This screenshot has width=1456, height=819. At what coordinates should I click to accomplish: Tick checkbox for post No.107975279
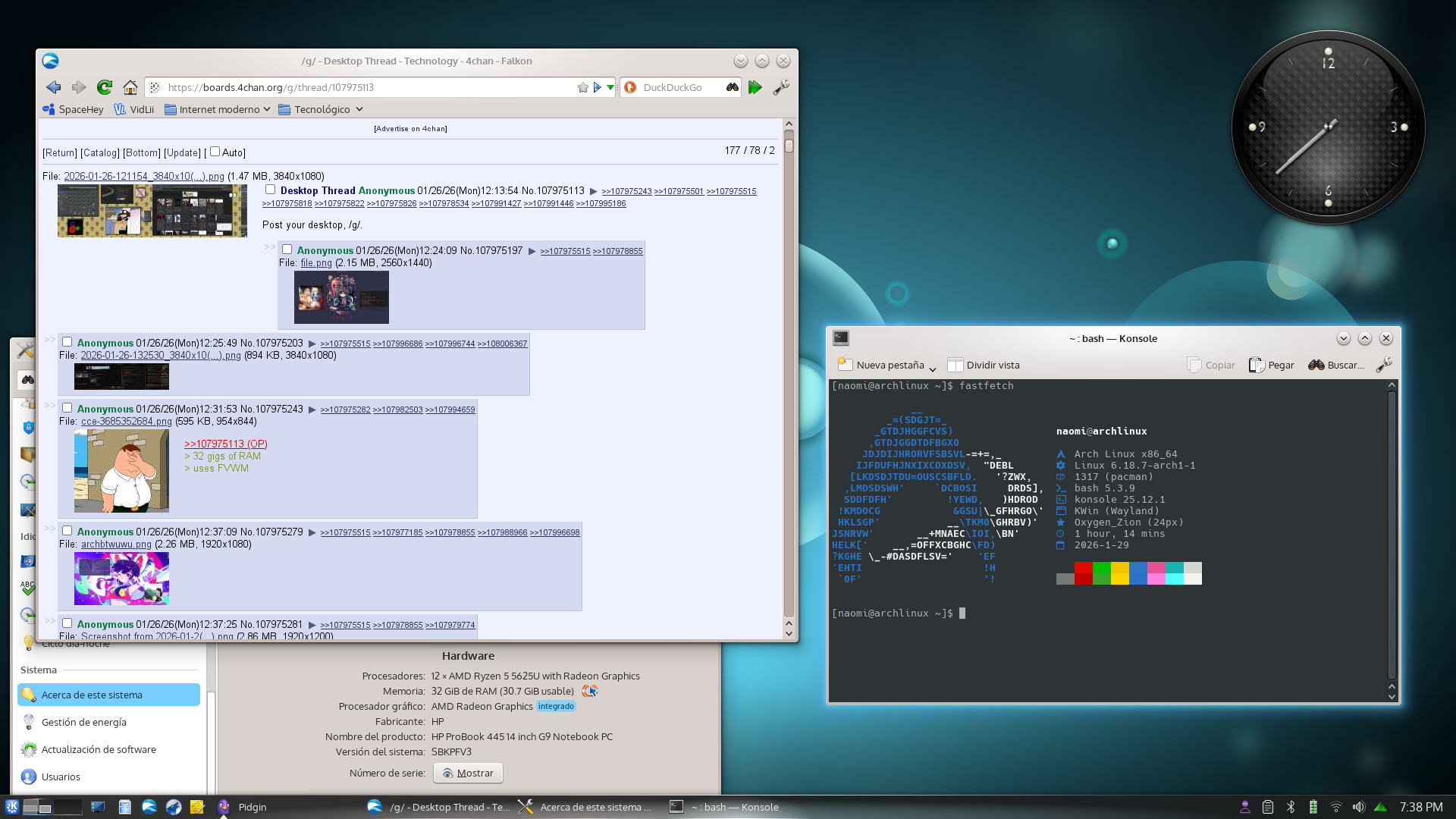coord(67,531)
